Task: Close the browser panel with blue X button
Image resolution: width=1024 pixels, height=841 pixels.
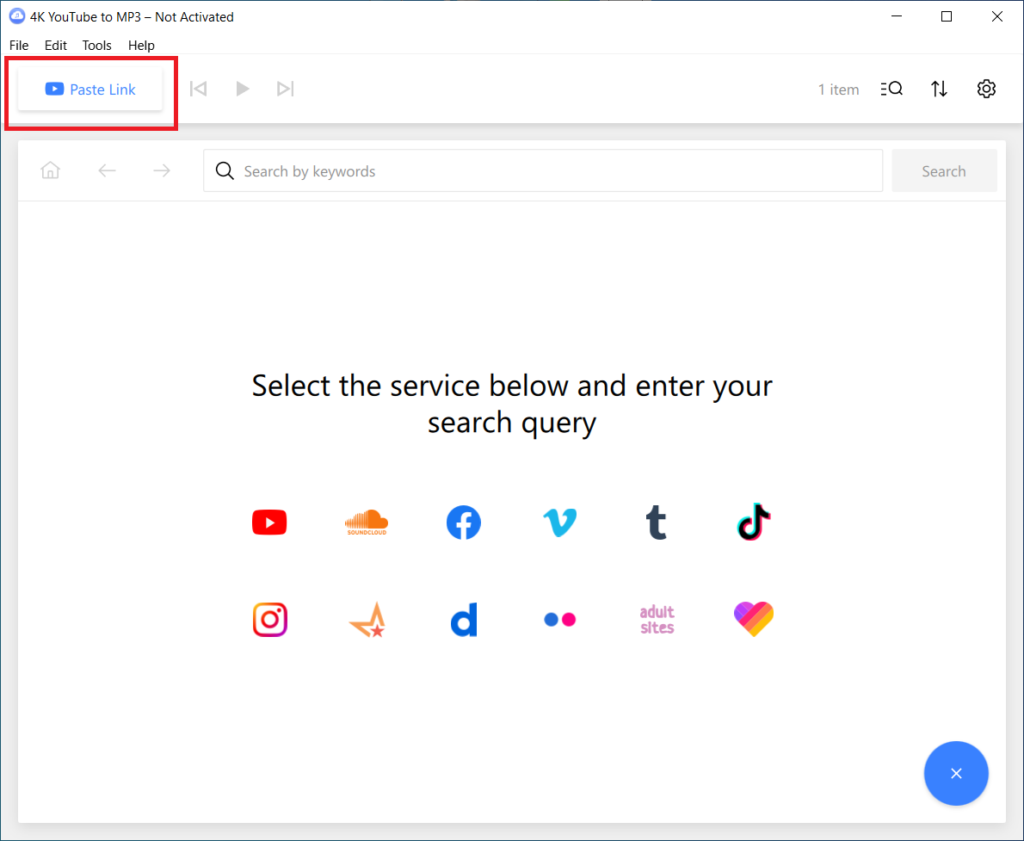Action: pos(956,773)
